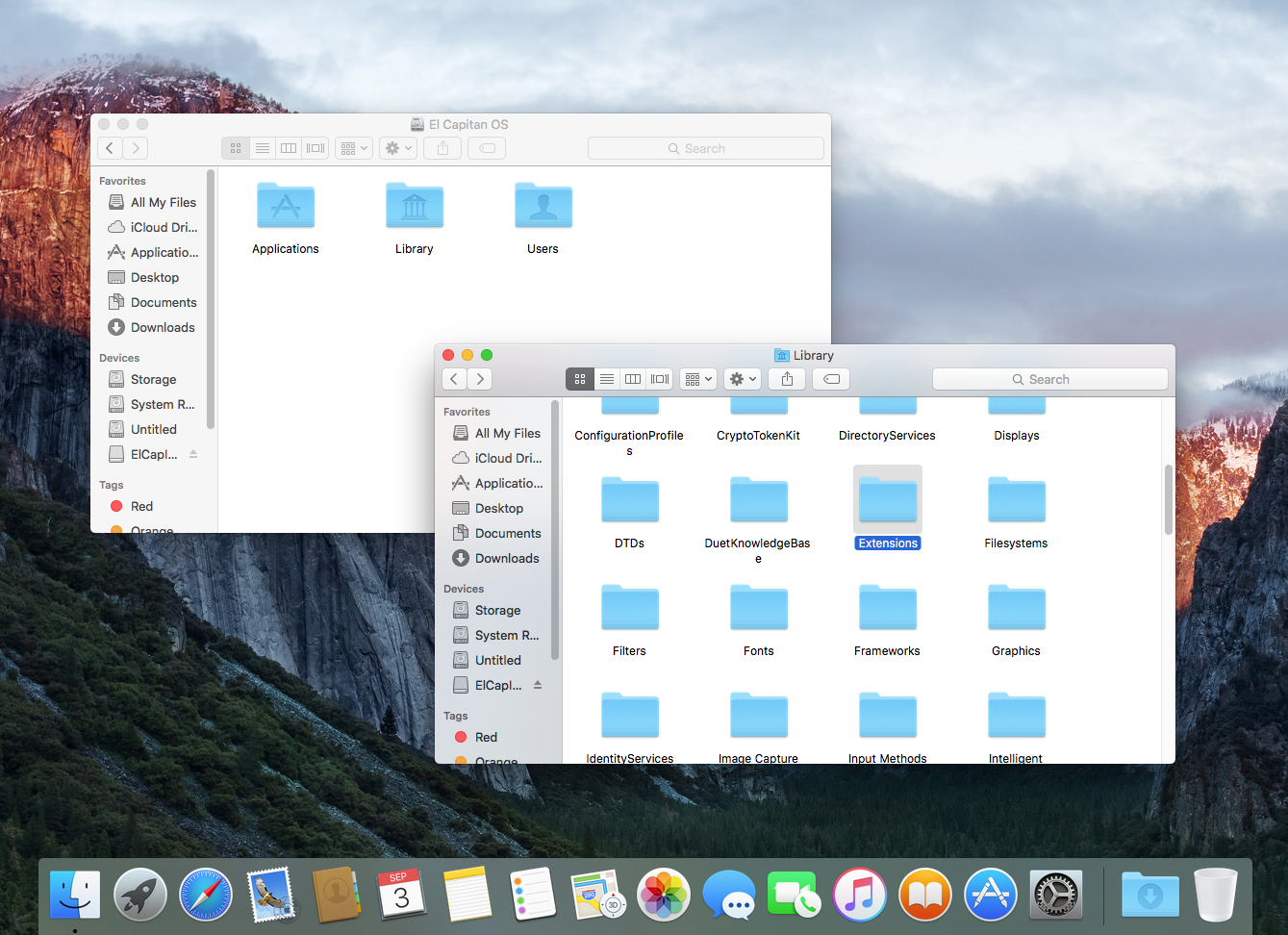Switch to list view in the Library window
The width and height of the screenshot is (1288, 935).
606,378
